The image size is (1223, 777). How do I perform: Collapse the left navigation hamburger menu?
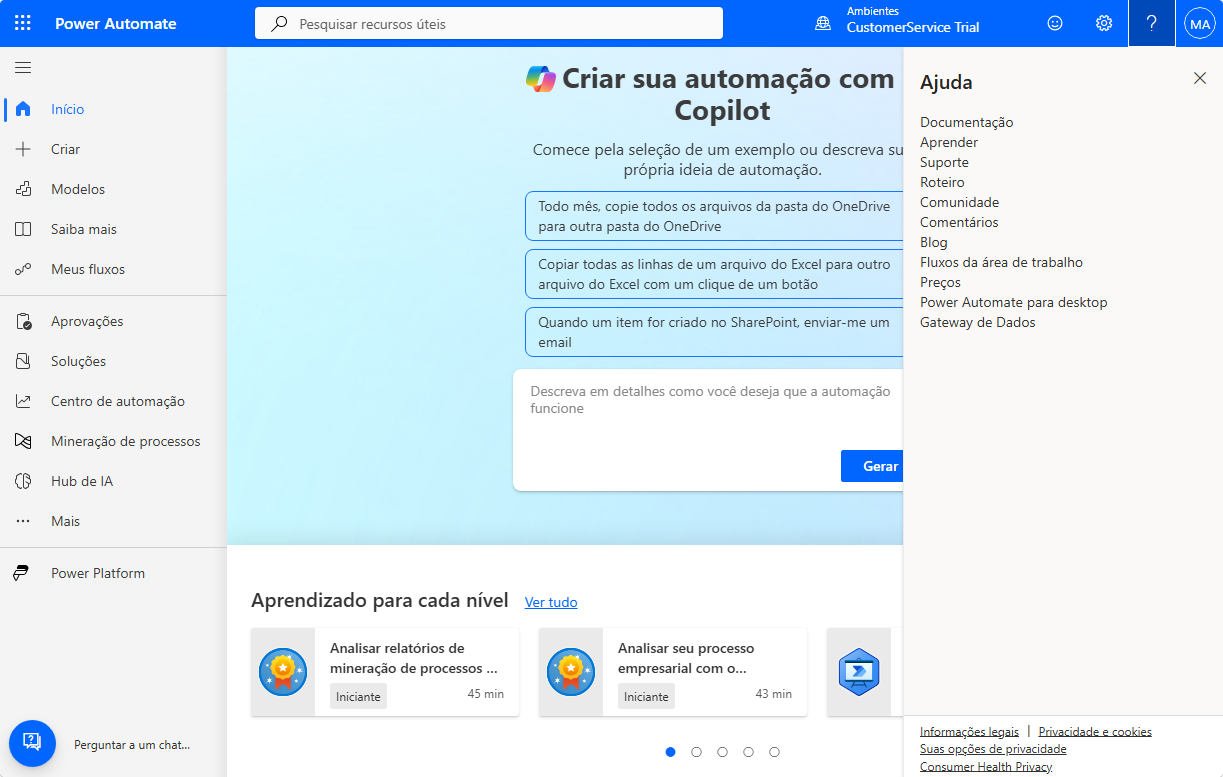point(23,68)
